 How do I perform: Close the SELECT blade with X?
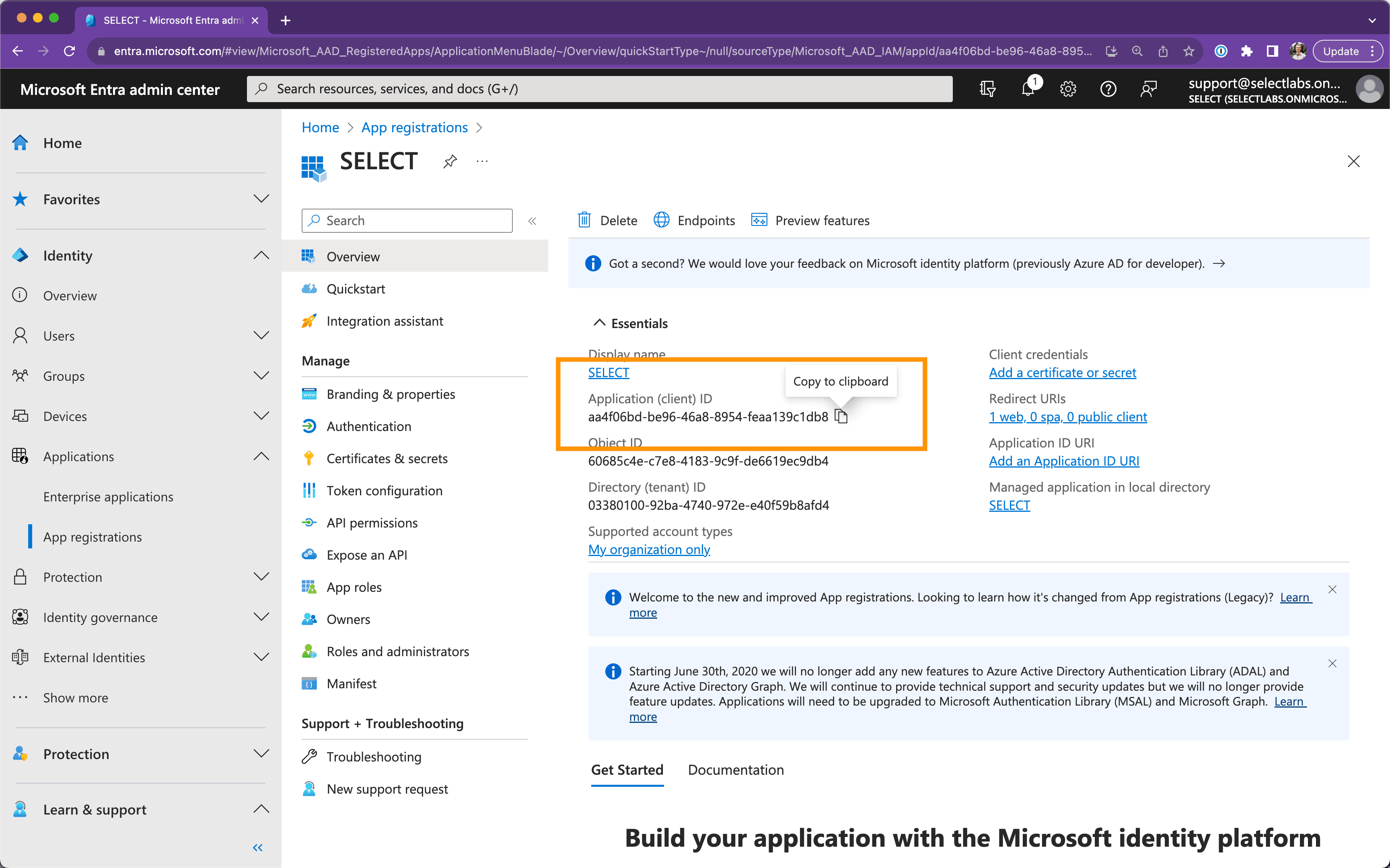(1353, 161)
